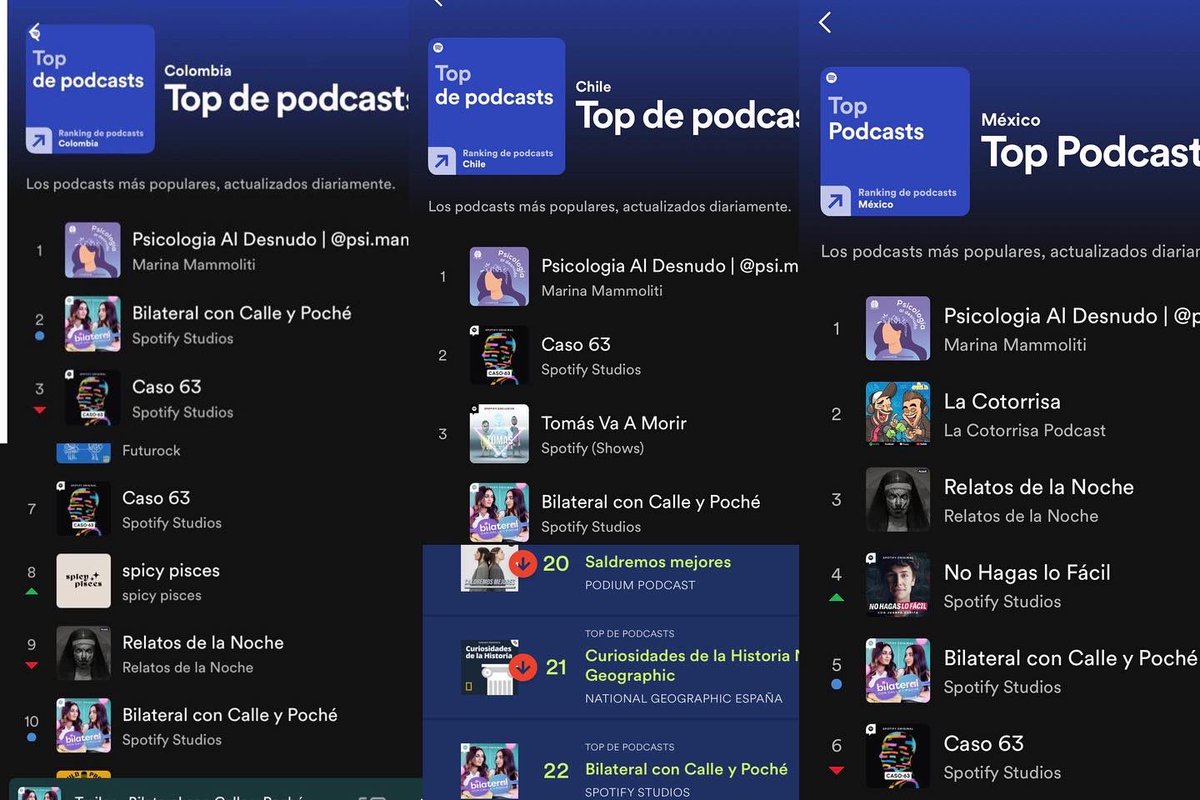Screen dimensions: 1200x800
Task: Open Bilateral artwork at México rank 5
Action: click(898, 670)
